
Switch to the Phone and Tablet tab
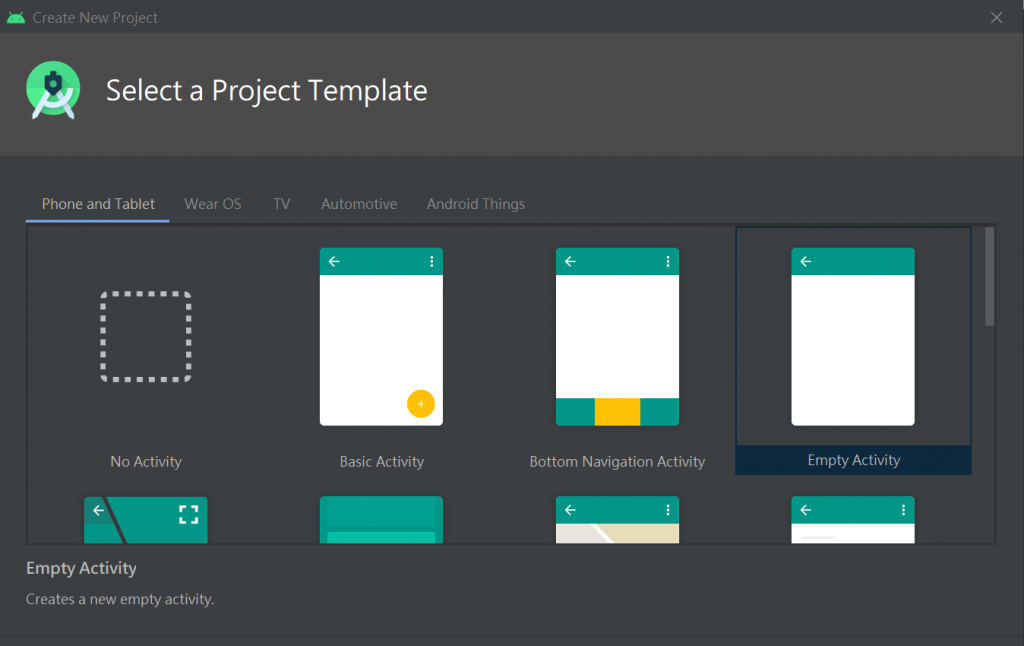click(98, 204)
